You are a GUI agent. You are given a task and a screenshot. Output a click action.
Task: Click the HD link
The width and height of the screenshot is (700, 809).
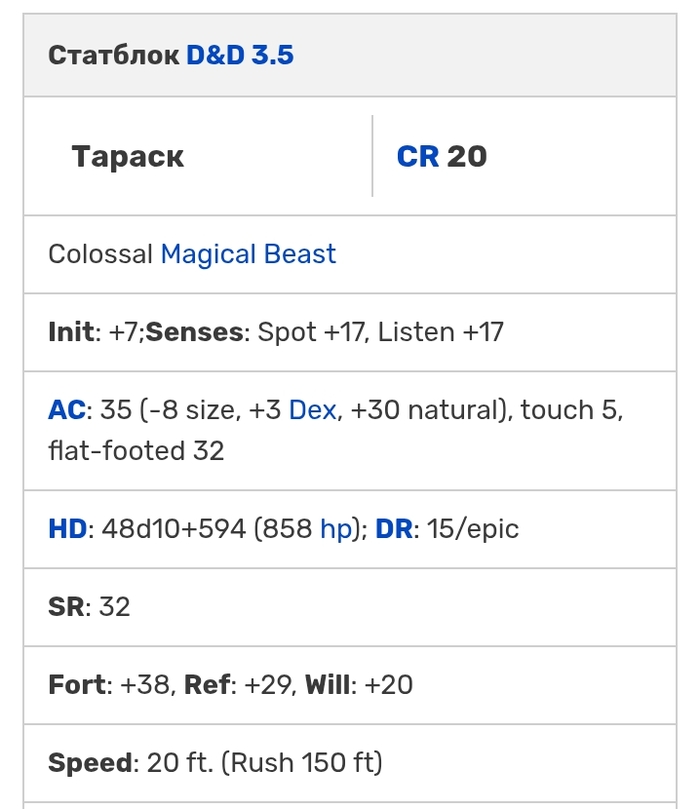67,529
